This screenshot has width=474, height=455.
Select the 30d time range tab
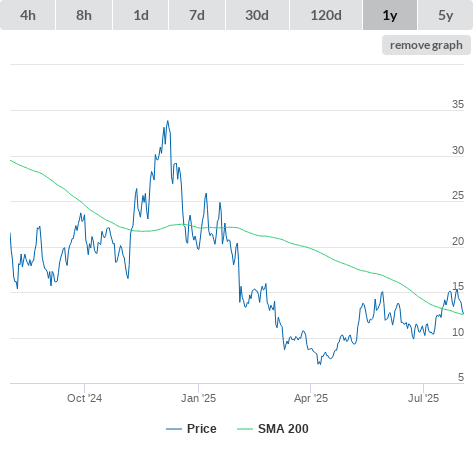[x=257, y=15]
